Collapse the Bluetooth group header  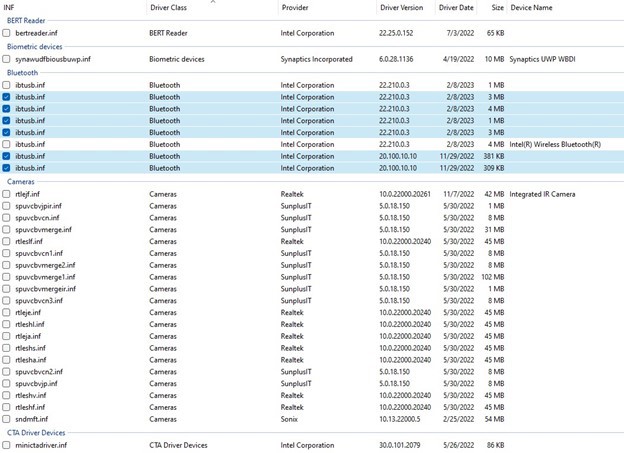[22, 72]
